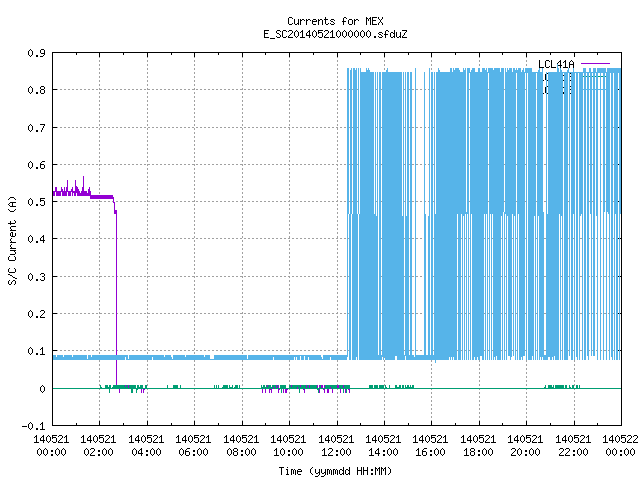Click the y-axis tick label '0.1'
The image size is (640, 480).
point(37,351)
